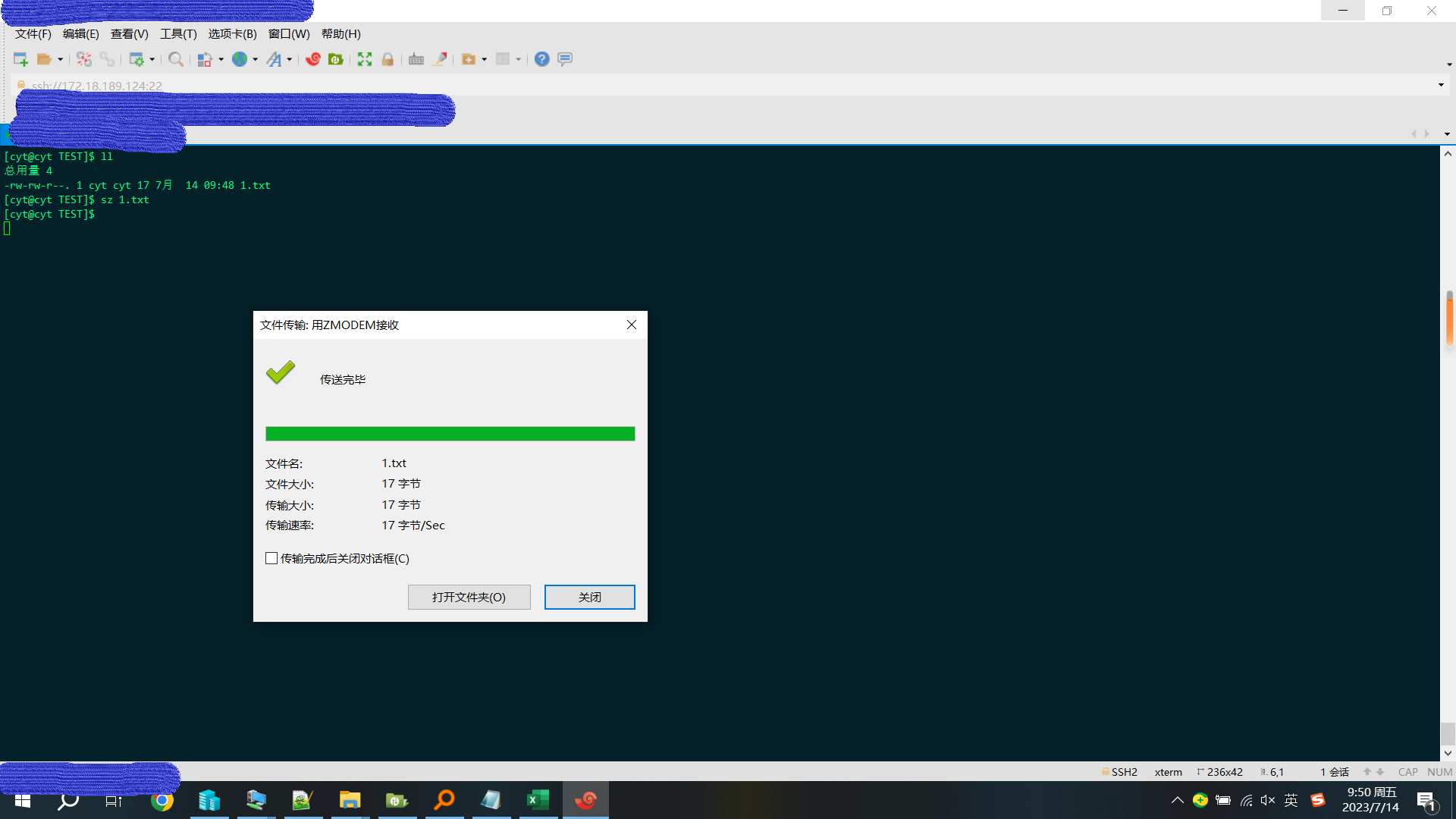Open Excel from the taskbar
The height and width of the screenshot is (819, 1456).
click(x=538, y=800)
